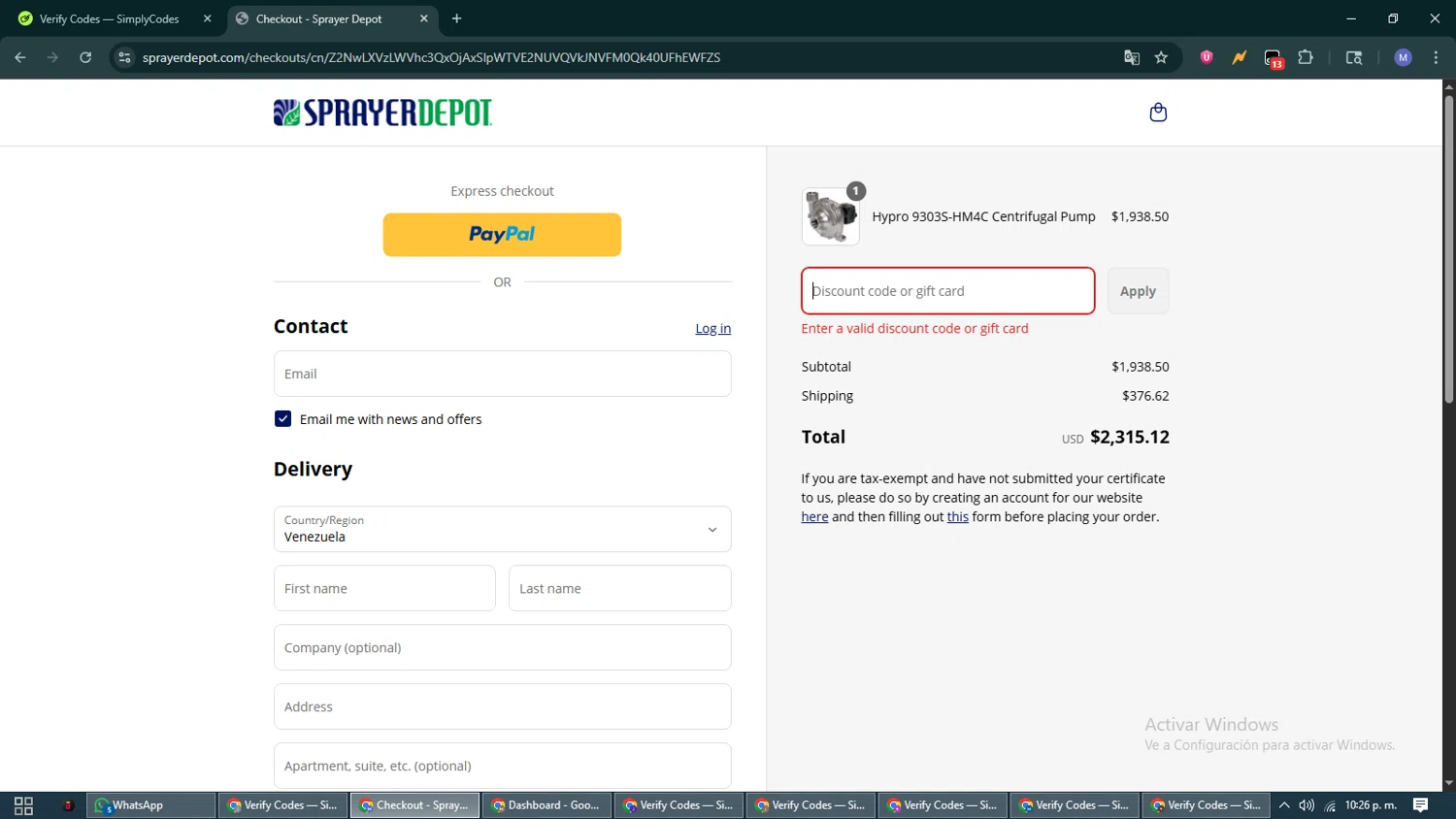The width and height of the screenshot is (1456, 819).
Task: Open Dashboard - Google taskbar window
Action: (x=546, y=805)
